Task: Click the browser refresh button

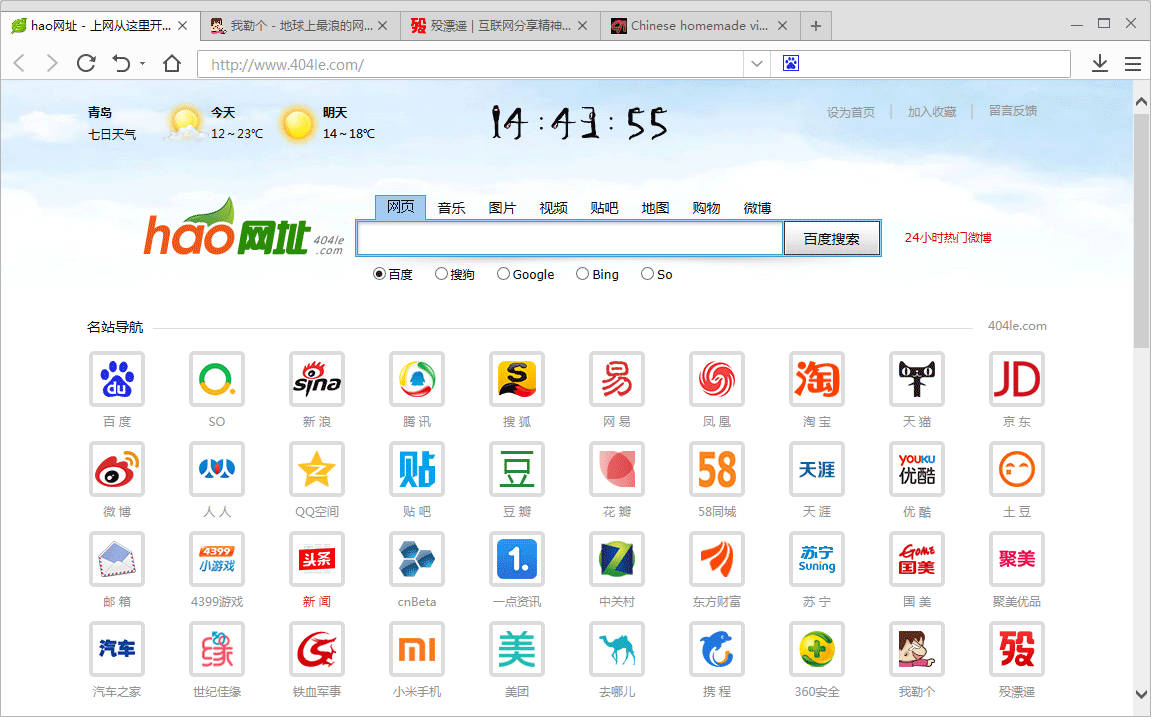Action: click(x=86, y=64)
